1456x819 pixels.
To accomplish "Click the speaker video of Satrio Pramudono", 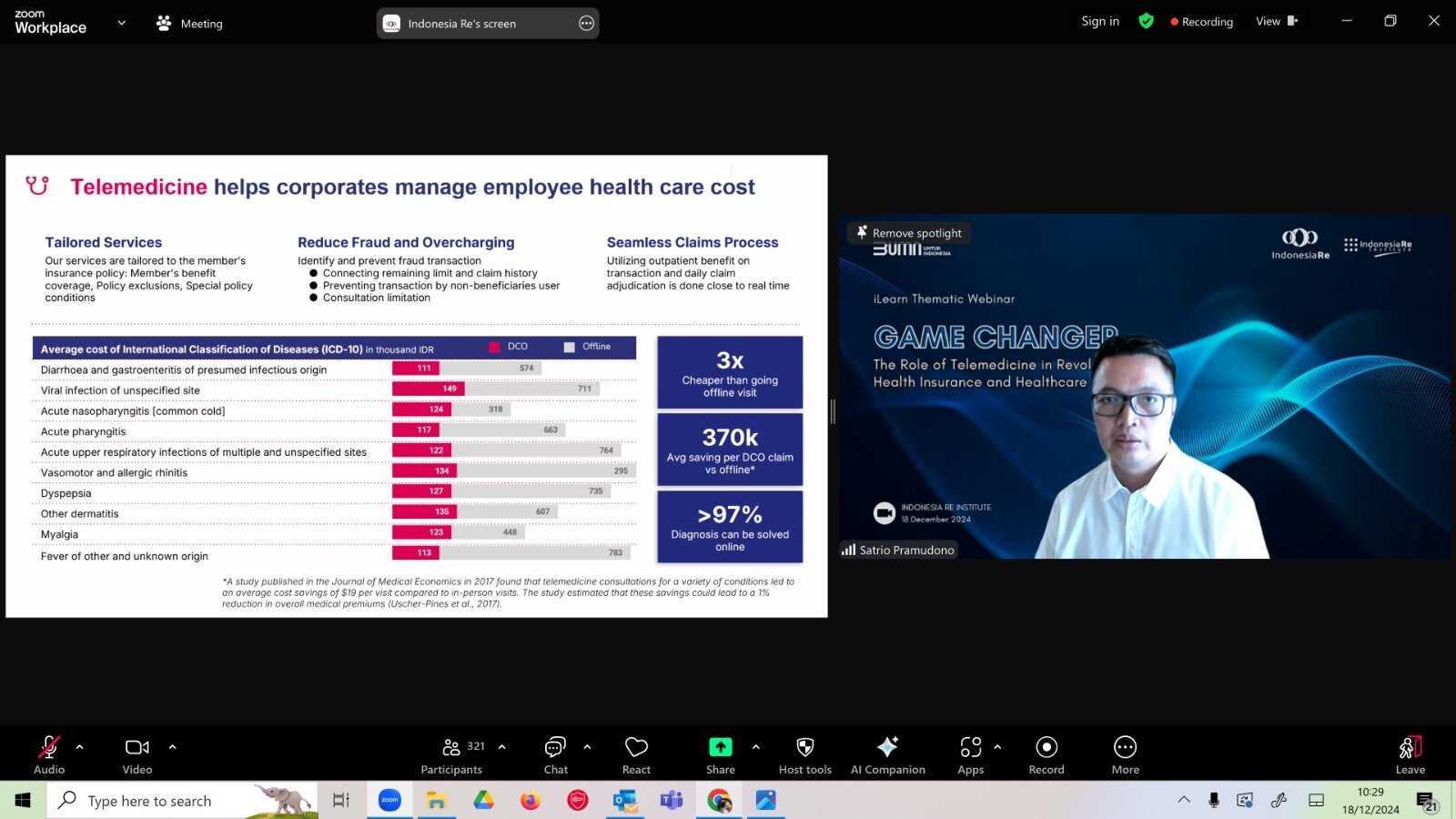I will 1145,386.
